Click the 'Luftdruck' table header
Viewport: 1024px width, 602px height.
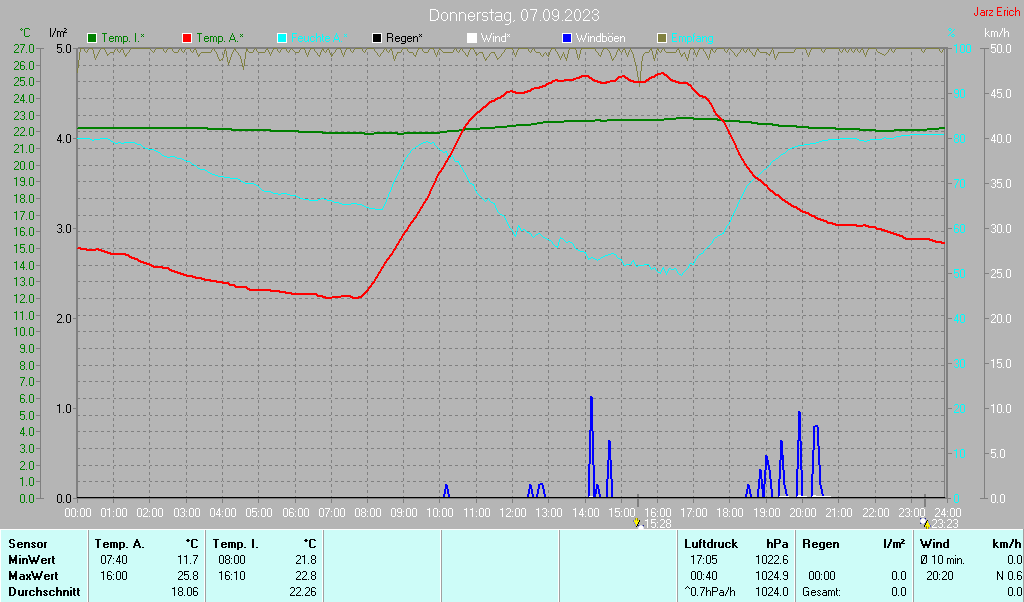(x=711, y=544)
